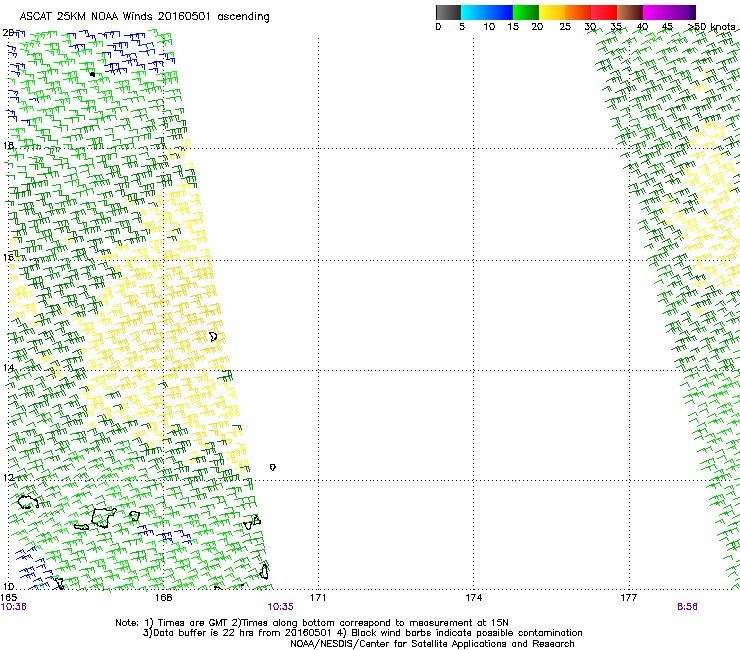Click the isolated island outline east of the swath near 12N
740x650 pixels.
(273, 467)
